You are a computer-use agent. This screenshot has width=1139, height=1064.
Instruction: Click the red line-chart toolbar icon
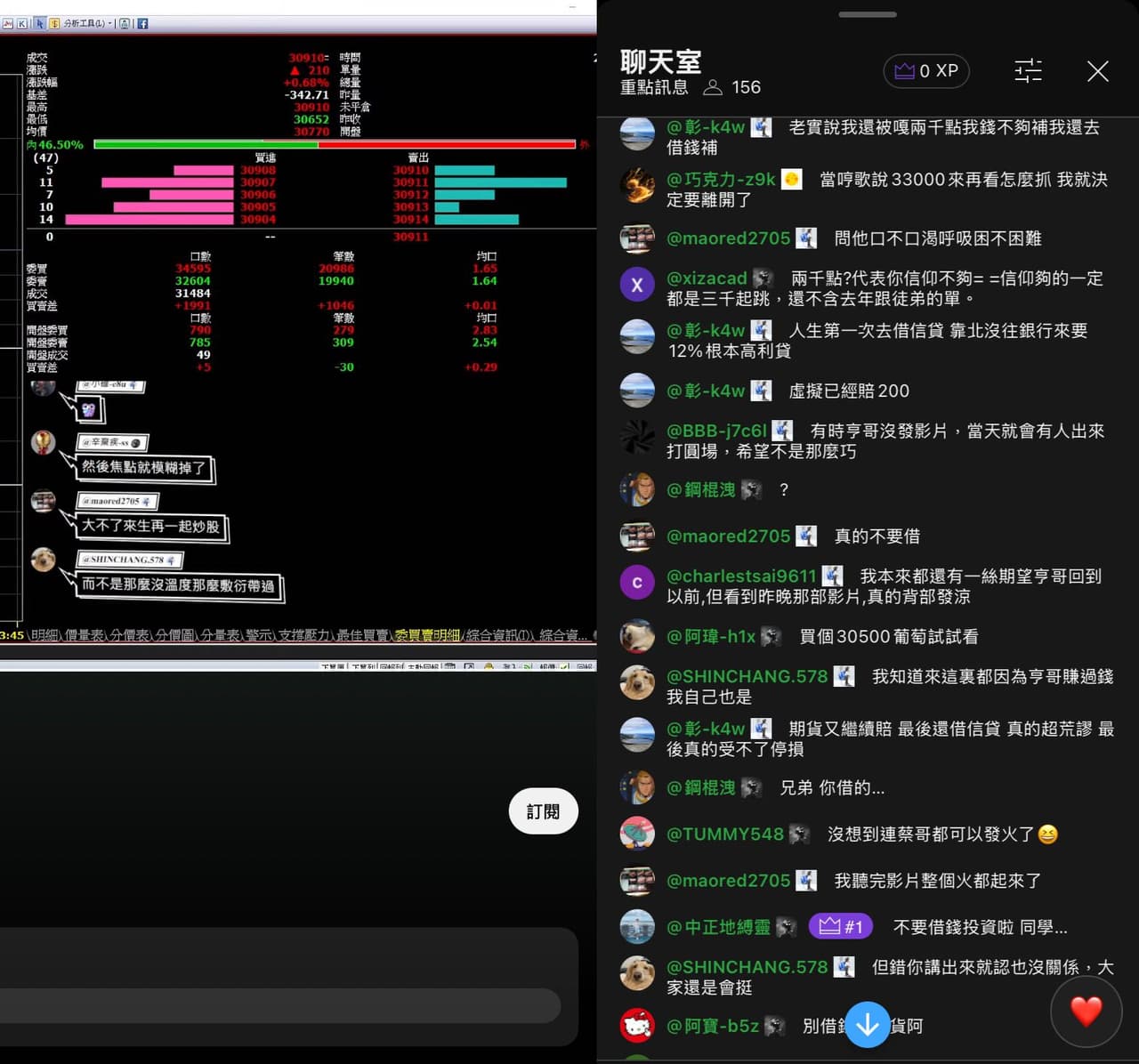pos(6,23)
